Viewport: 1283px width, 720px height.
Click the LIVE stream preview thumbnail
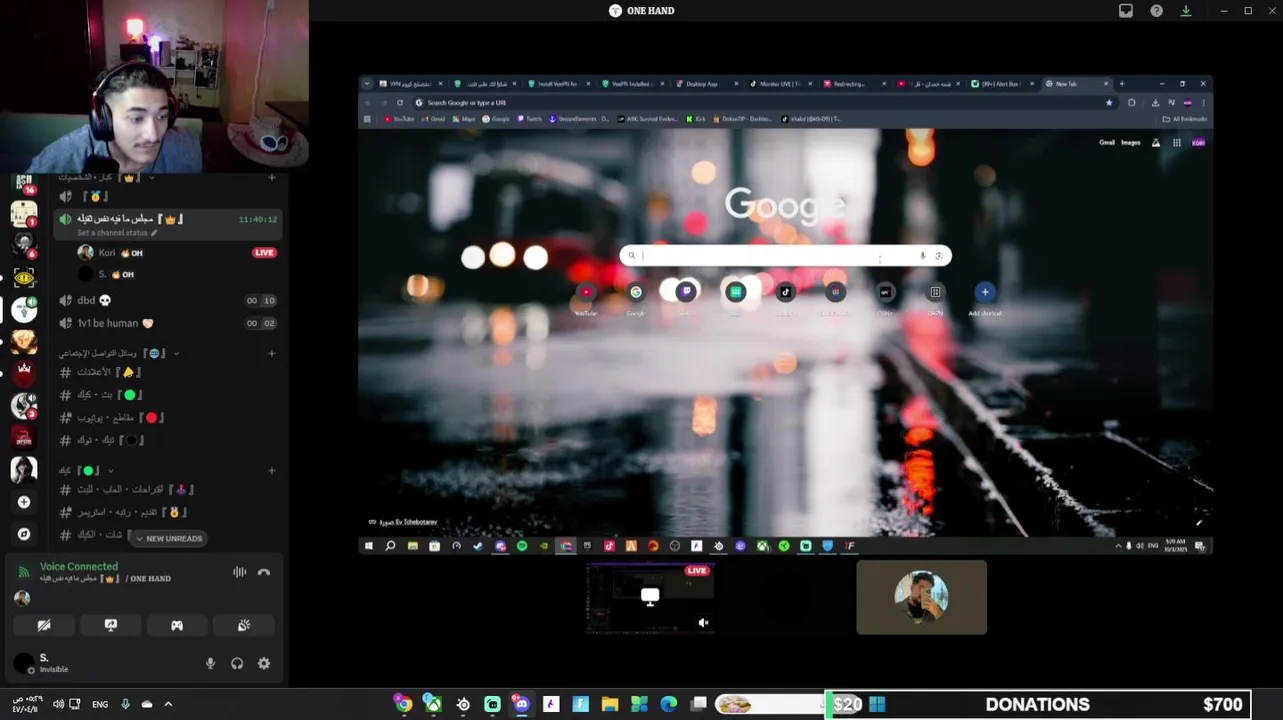click(650, 598)
